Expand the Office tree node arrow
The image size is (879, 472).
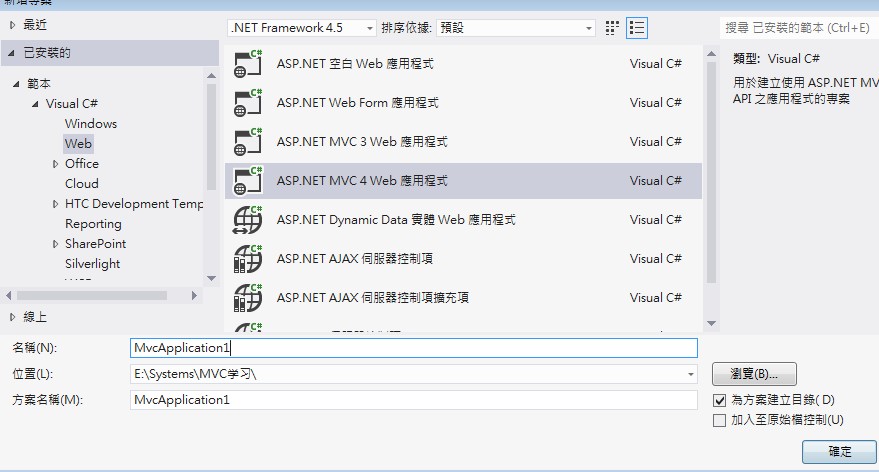coord(55,164)
